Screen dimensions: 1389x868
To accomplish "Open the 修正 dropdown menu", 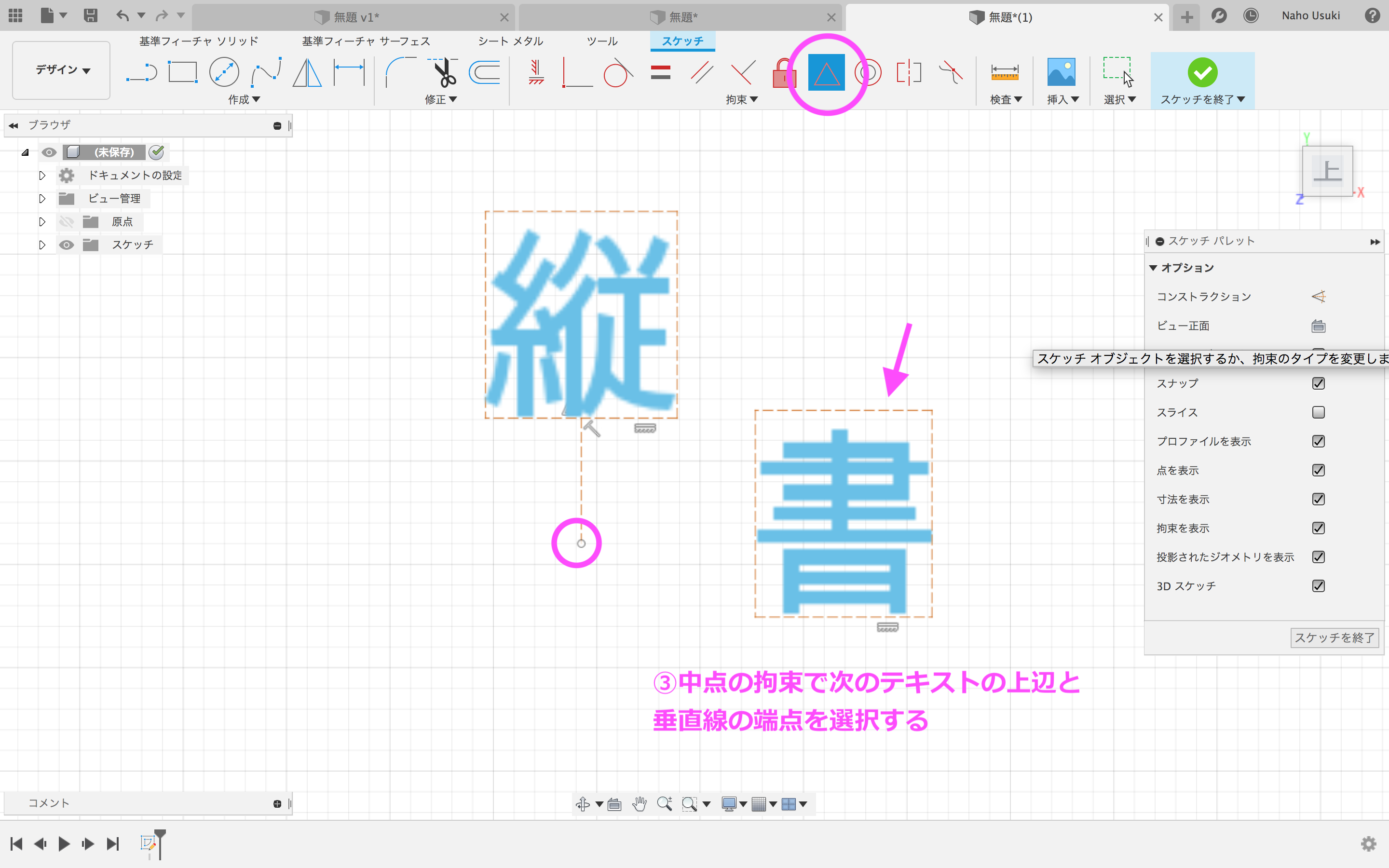I will tap(441, 99).
